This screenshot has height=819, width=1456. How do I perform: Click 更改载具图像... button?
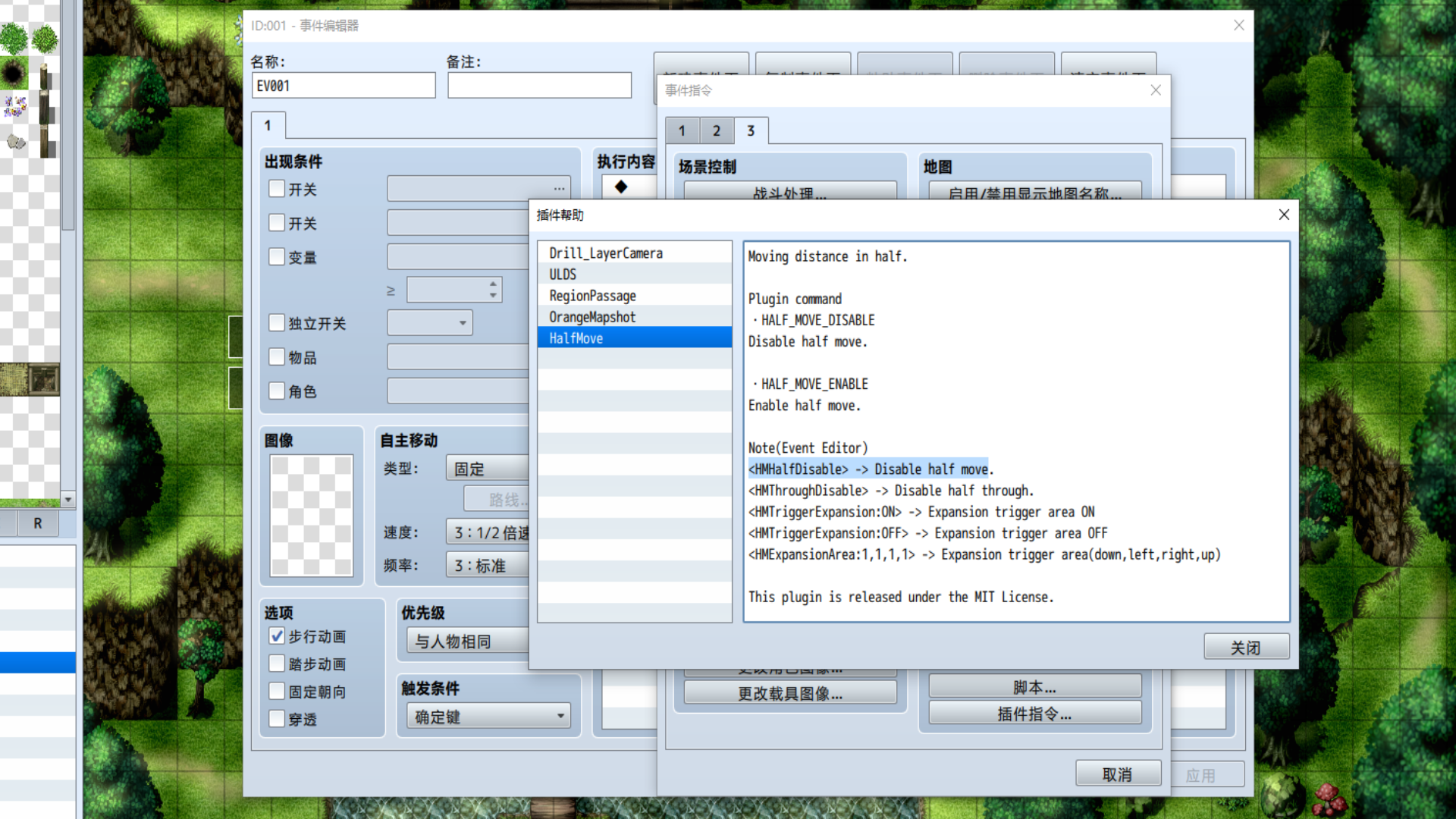coord(790,692)
